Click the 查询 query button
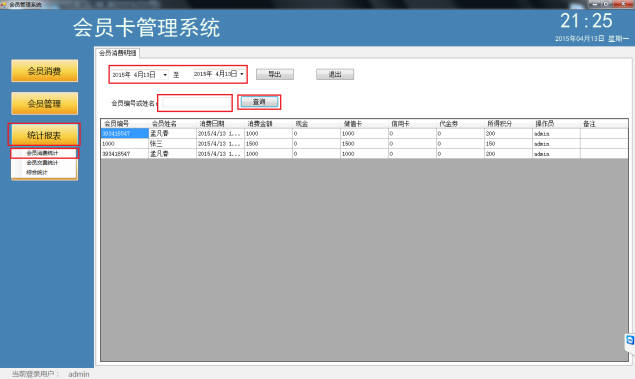This screenshot has width=635, height=379. tap(259, 102)
